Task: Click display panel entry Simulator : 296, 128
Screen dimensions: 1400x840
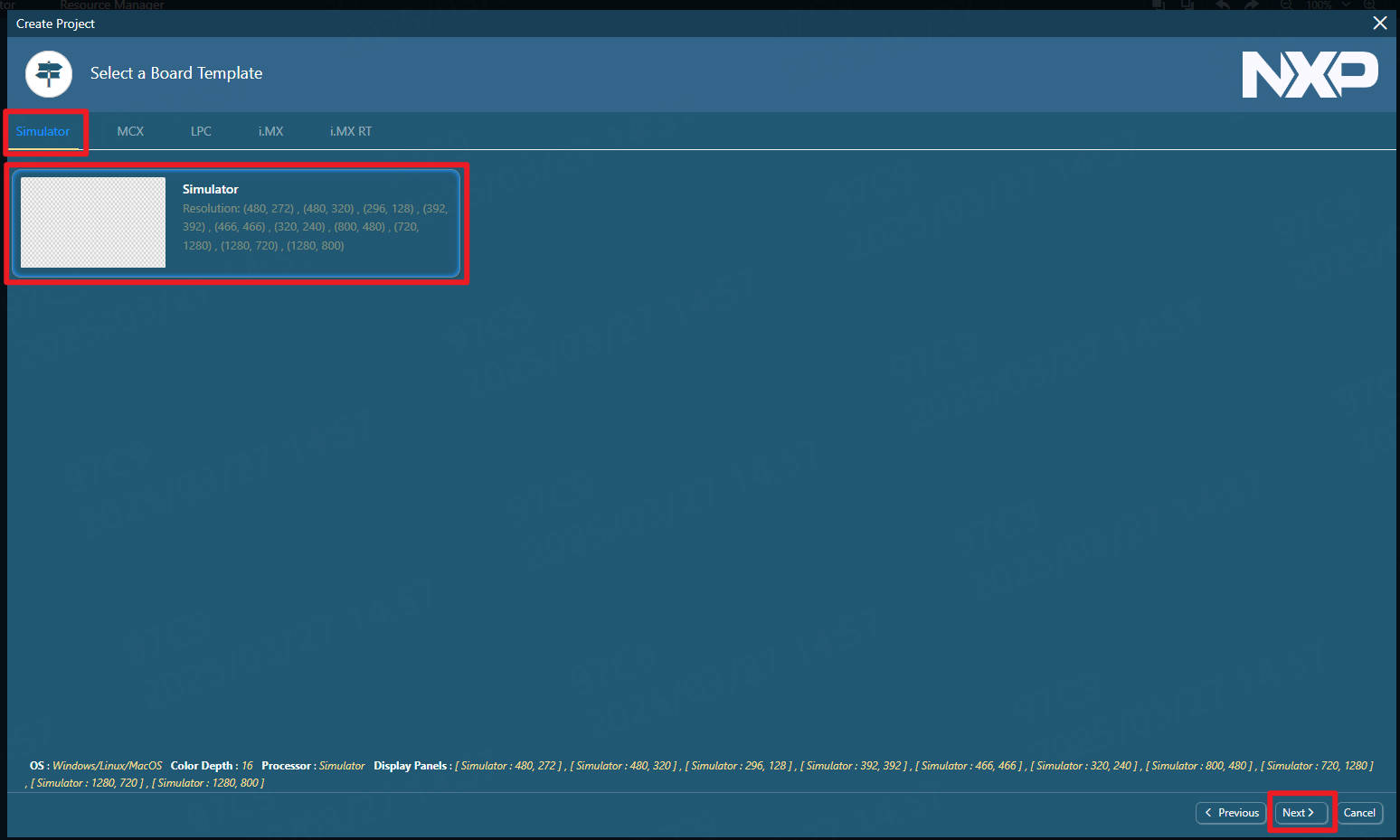Action: pyautogui.click(x=738, y=766)
